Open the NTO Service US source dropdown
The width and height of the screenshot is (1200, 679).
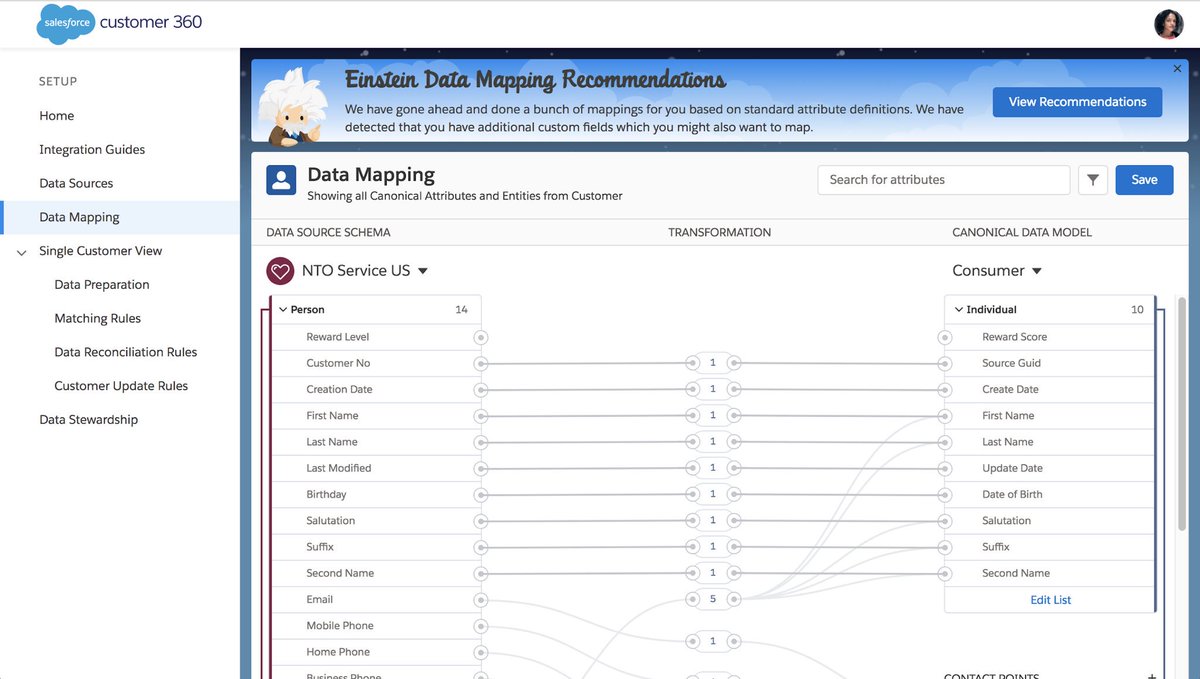pos(423,271)
